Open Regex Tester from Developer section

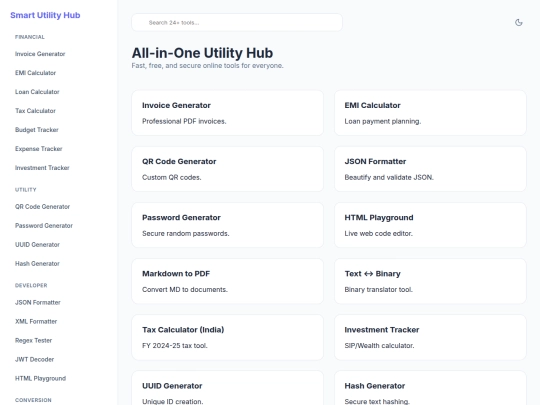point(33,340)
